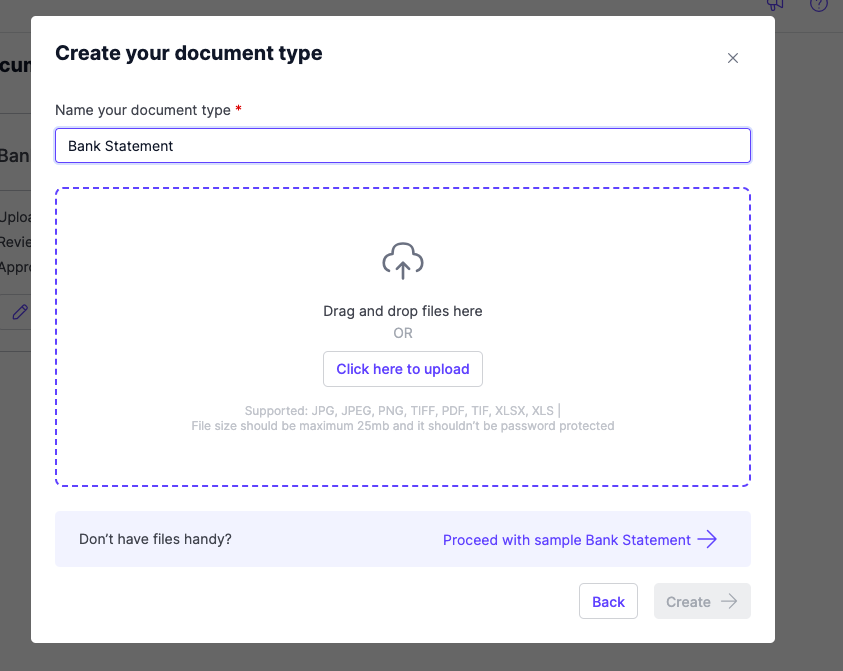Click the 'Drag and drop files here' text

point(403,311)
